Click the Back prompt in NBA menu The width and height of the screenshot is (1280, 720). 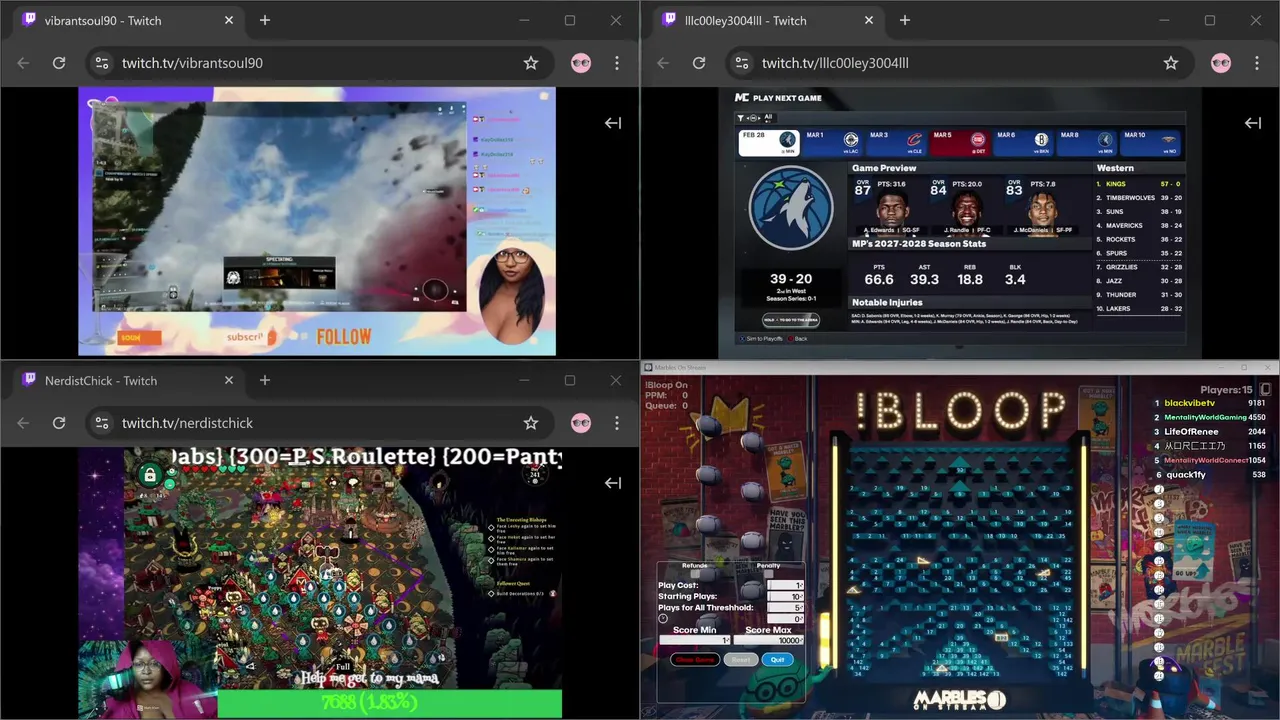798,339
